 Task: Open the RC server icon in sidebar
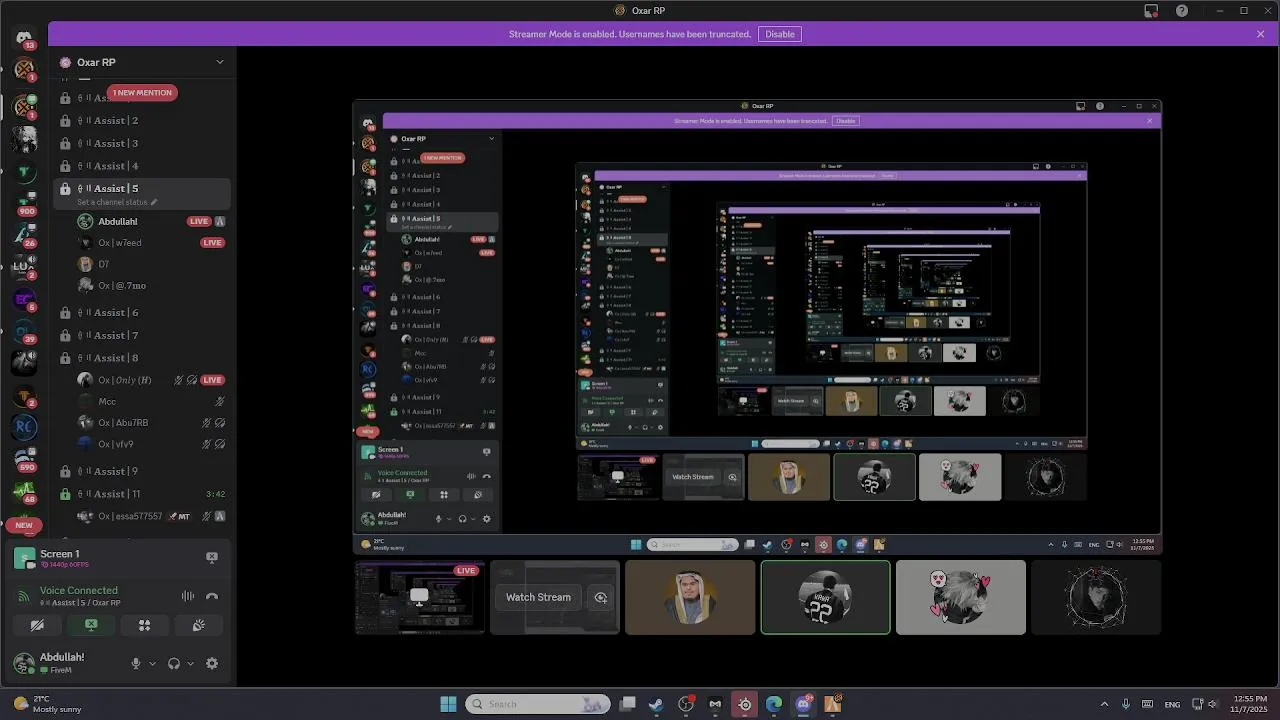point(25,427)
